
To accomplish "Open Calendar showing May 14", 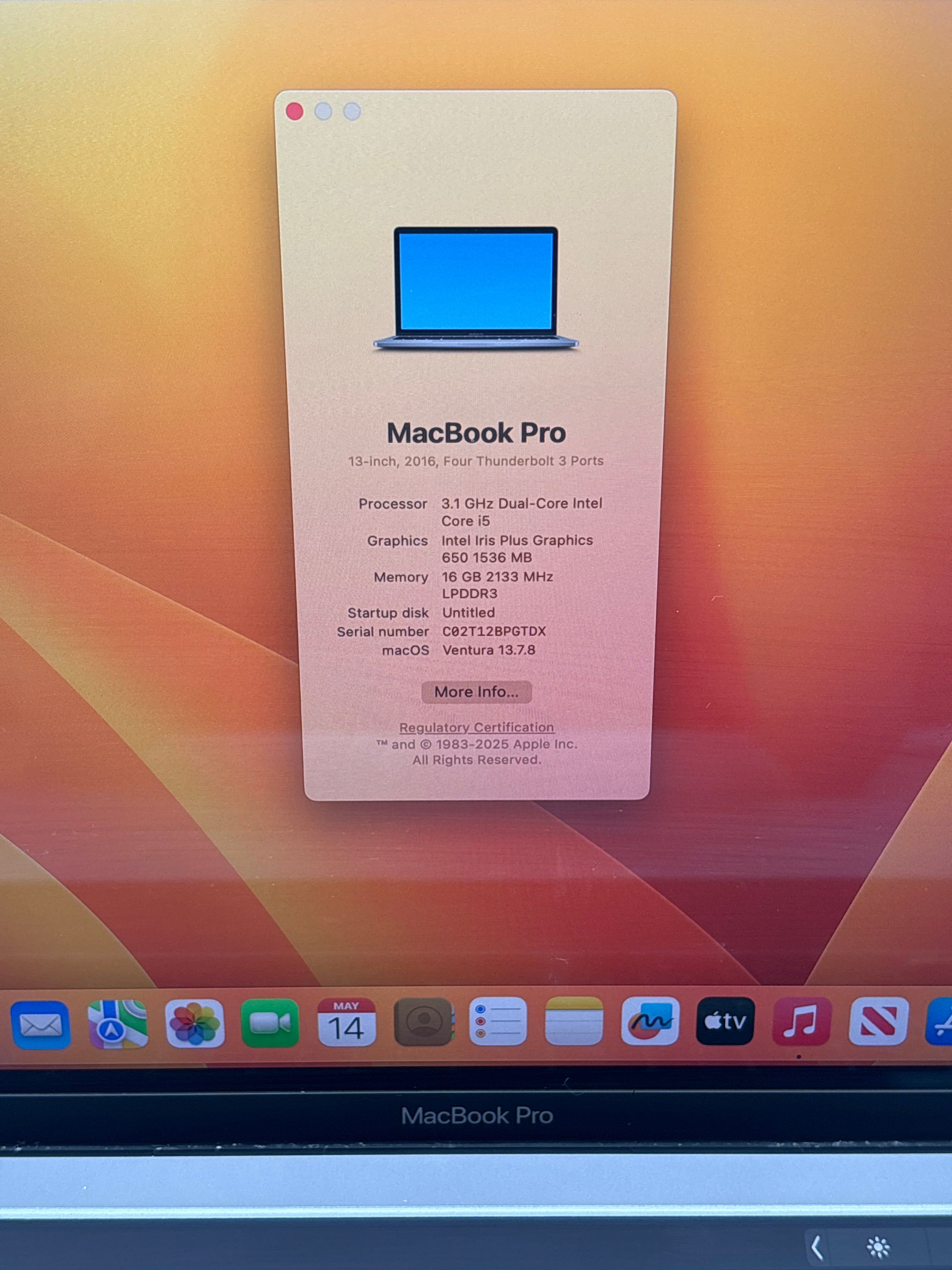I will coord(347,1022).
